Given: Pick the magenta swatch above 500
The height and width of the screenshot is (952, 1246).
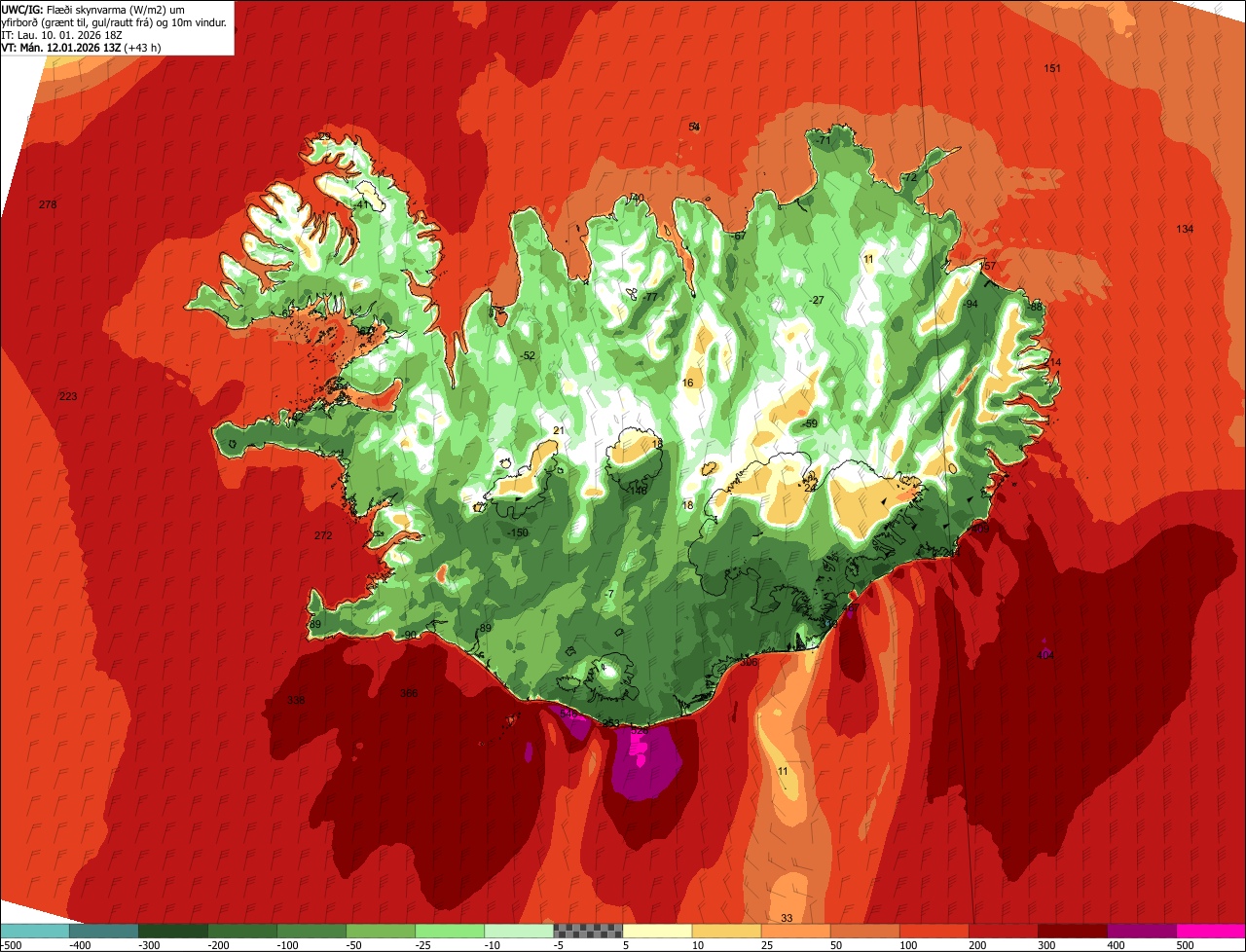Looking at the screenshot, I should (1211, 930).
